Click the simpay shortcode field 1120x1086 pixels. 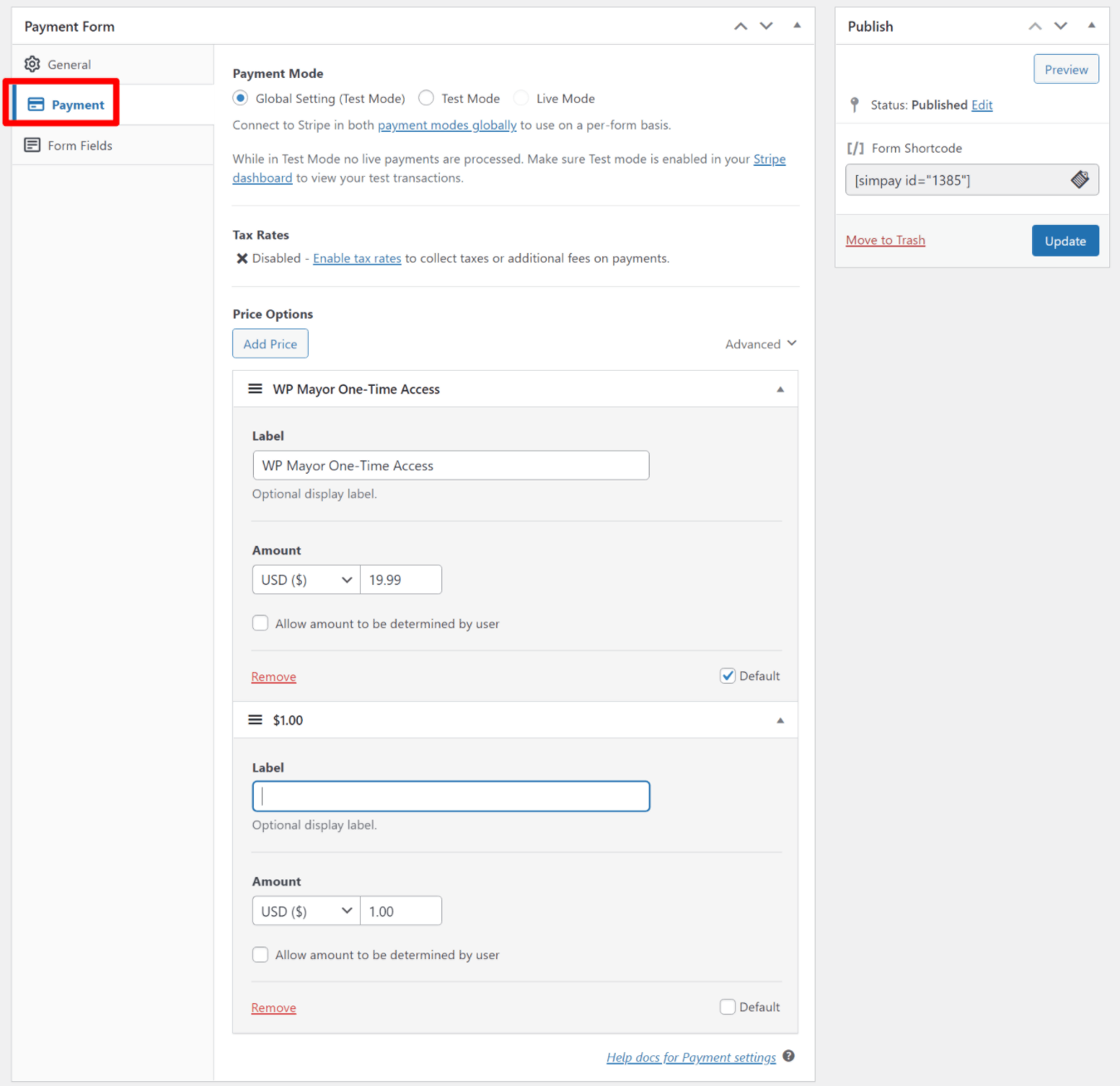[x=972, y=180]
